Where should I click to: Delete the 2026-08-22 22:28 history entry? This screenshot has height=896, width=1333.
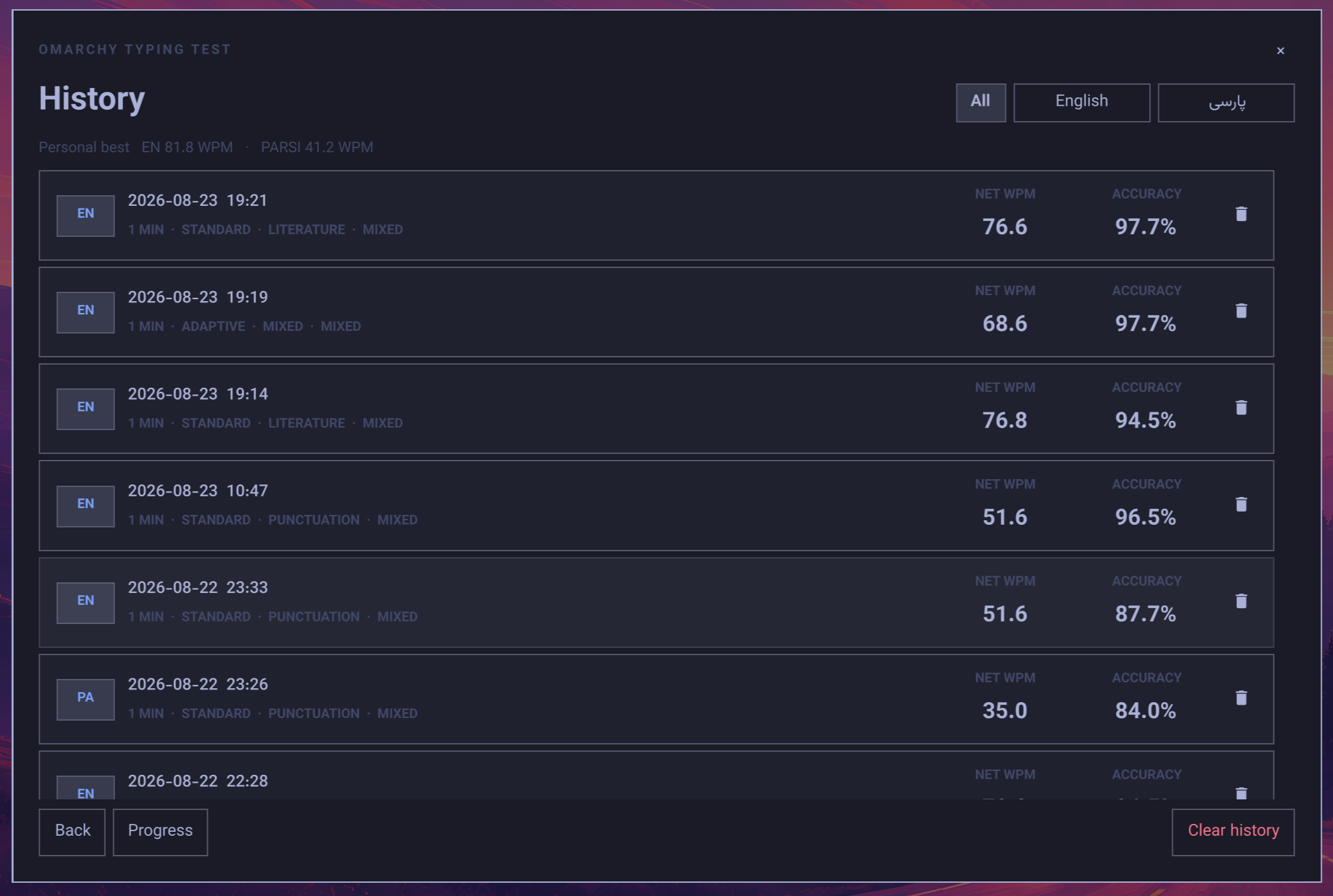1241,792
